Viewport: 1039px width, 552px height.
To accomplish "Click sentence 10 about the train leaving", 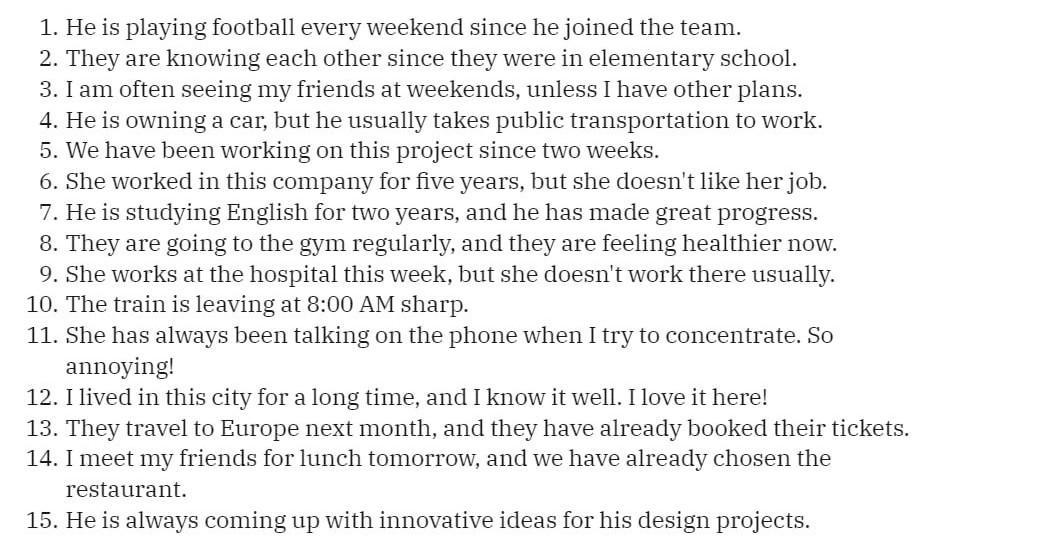I will (266, 304).
